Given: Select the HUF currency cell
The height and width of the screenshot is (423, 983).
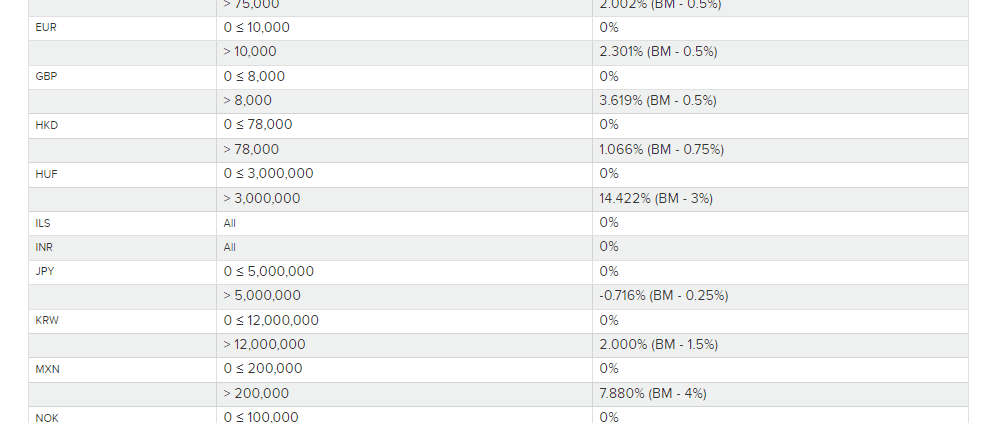Looking at the screenshot, I should point(46,174).
